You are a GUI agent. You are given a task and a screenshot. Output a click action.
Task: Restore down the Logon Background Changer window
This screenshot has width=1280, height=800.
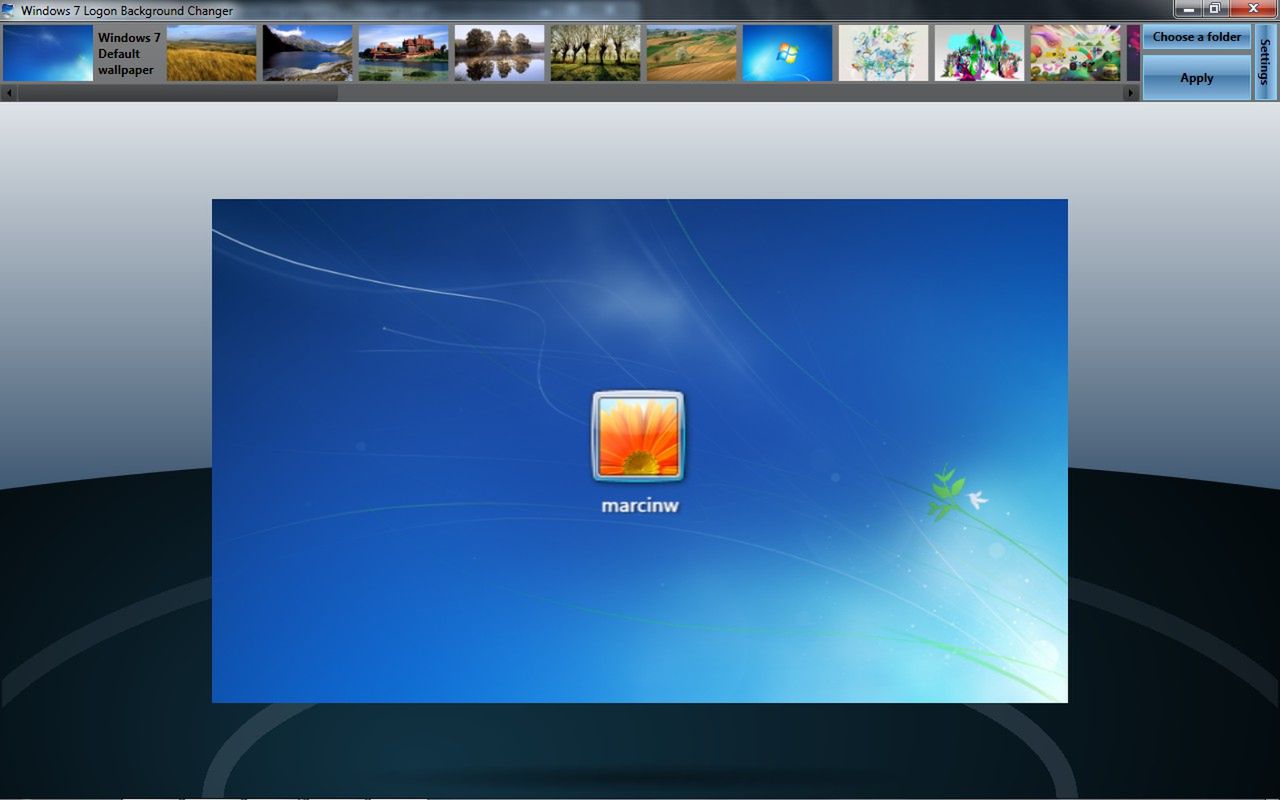coord(1214,8)
